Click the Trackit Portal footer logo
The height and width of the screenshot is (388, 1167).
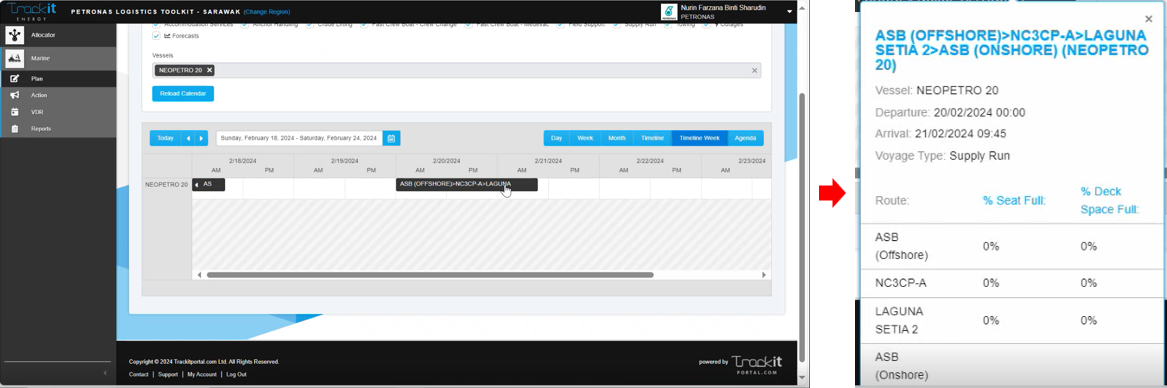758,364
